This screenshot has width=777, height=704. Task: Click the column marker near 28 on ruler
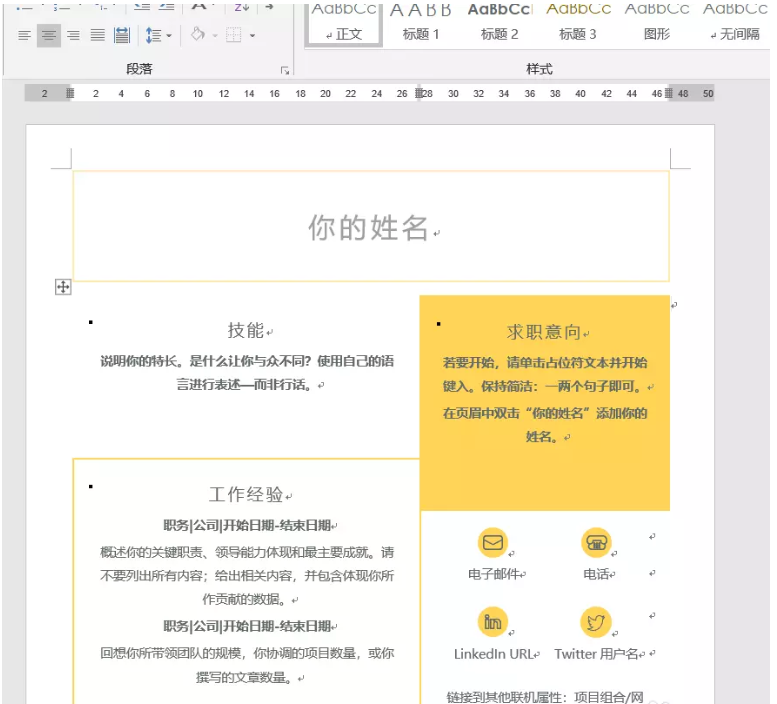click(x=419, y=93)
